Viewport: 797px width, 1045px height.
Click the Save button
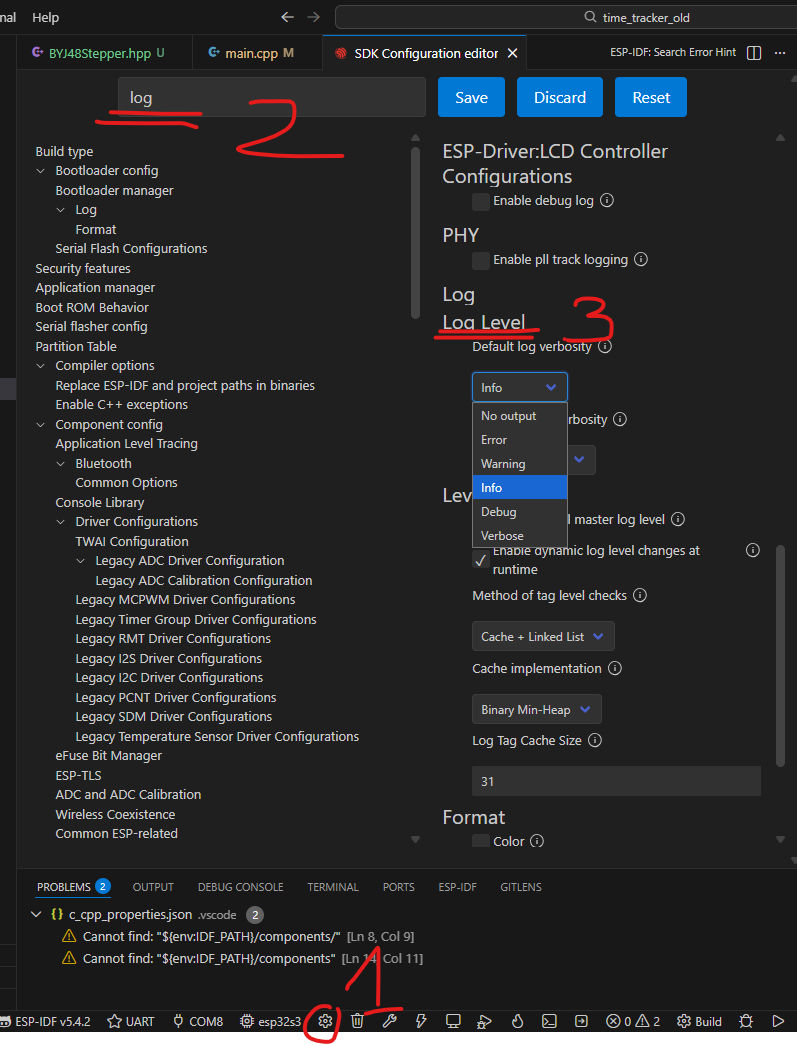pyautogui.click(x=471, y=97)
